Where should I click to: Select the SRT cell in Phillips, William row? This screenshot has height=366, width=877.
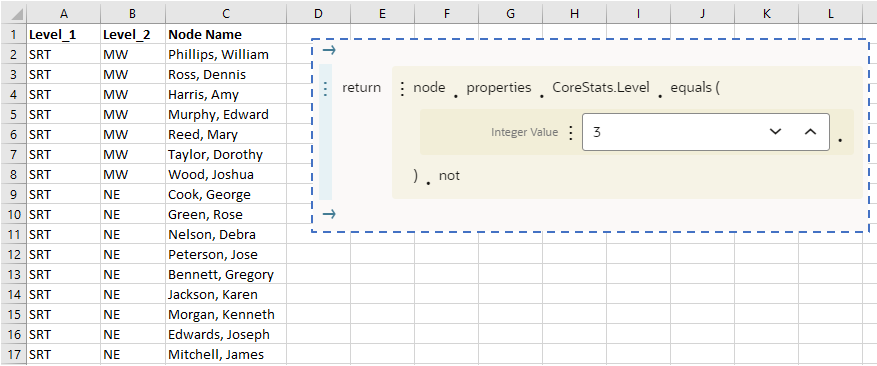[63, 55]
